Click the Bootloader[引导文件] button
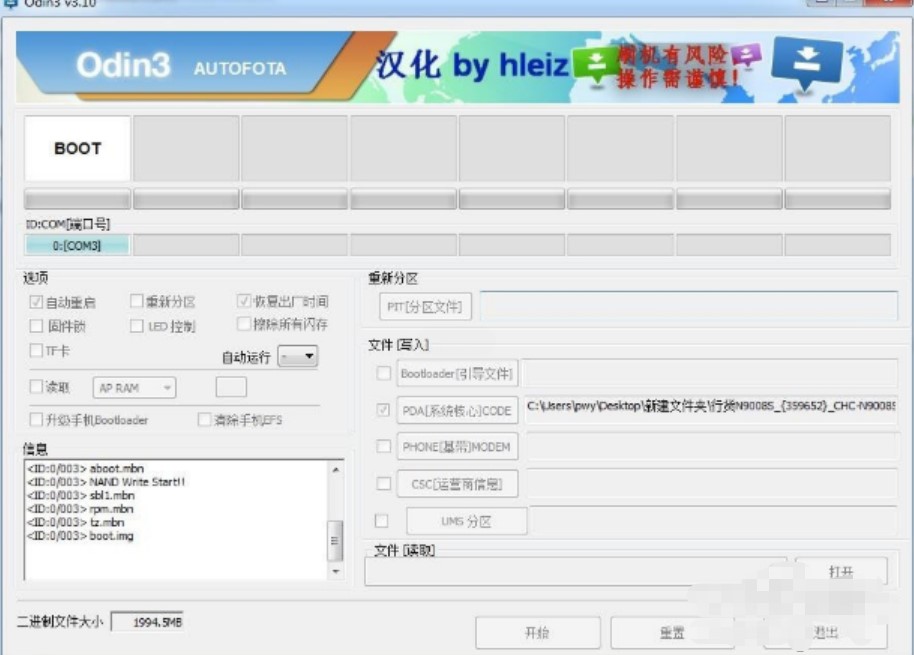 pos(457,374)
